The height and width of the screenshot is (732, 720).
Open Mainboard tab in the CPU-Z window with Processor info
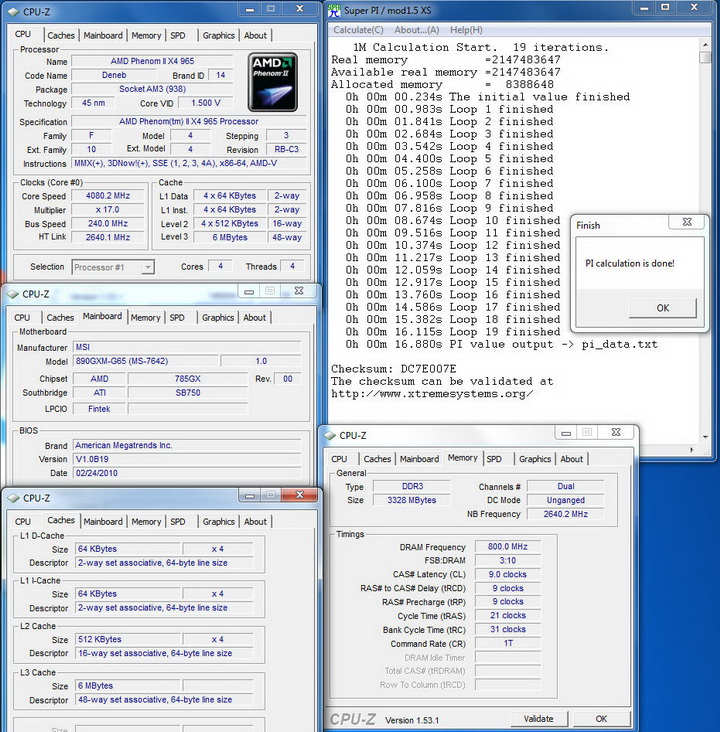coord(103,35)
